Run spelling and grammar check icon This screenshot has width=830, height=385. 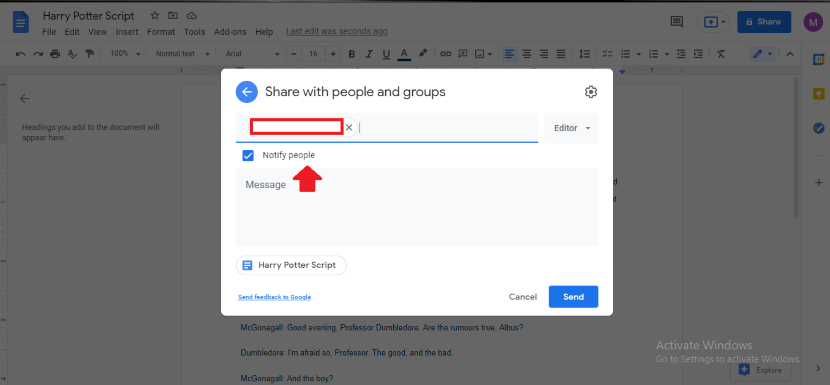73,54
